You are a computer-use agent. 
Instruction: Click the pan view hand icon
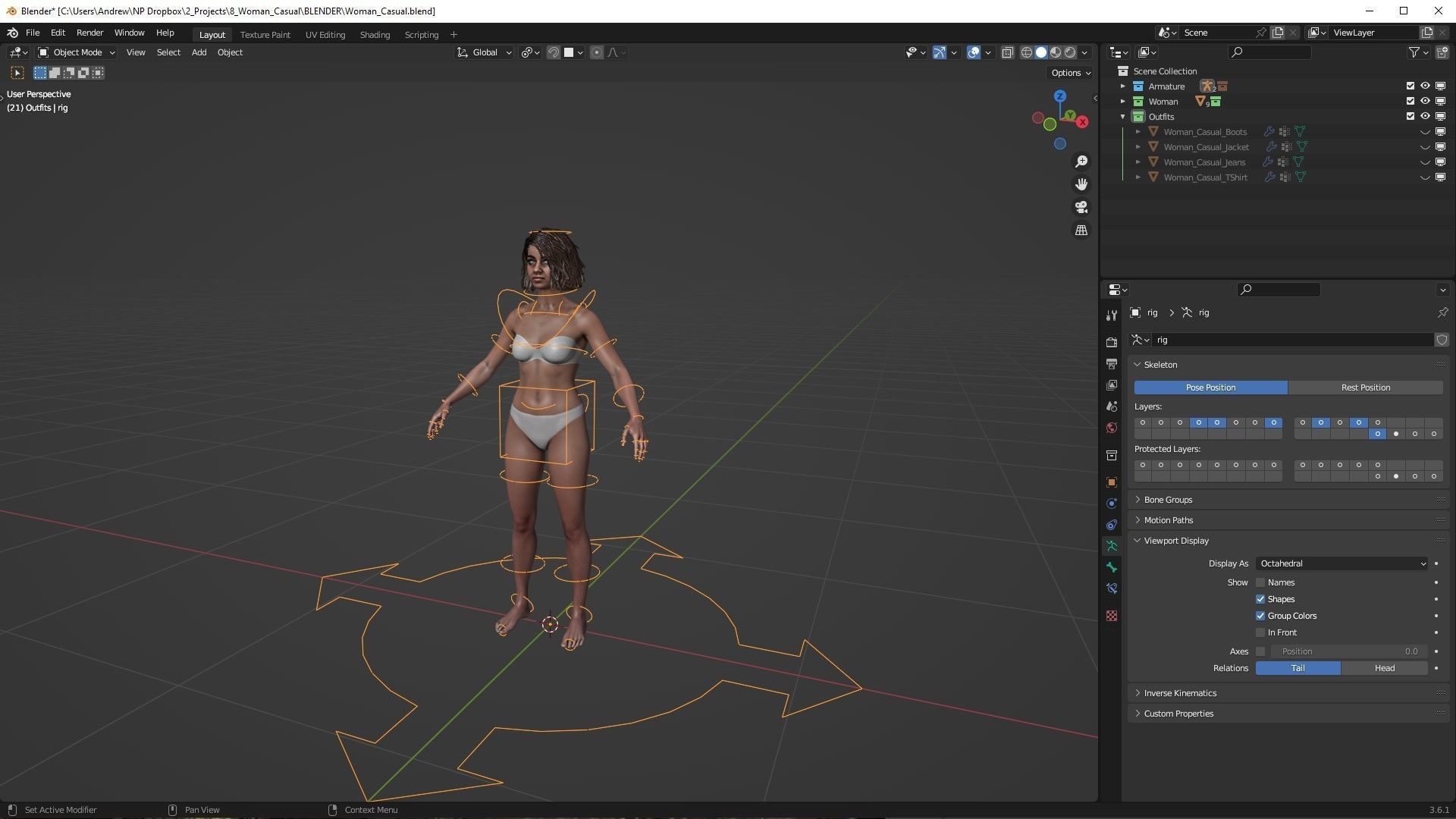(x=1081, y=184)
